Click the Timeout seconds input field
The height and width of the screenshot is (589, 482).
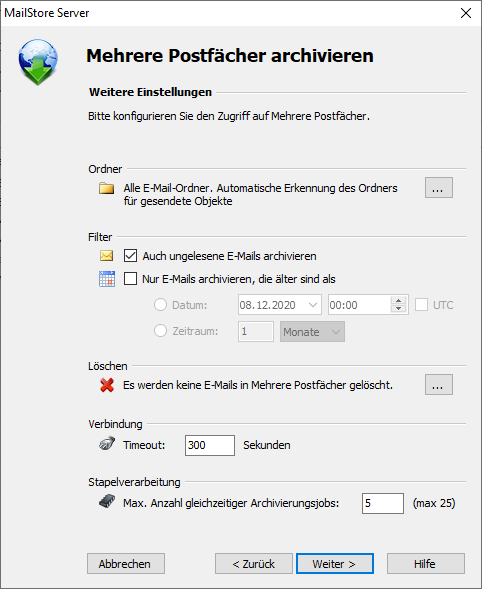210,445
